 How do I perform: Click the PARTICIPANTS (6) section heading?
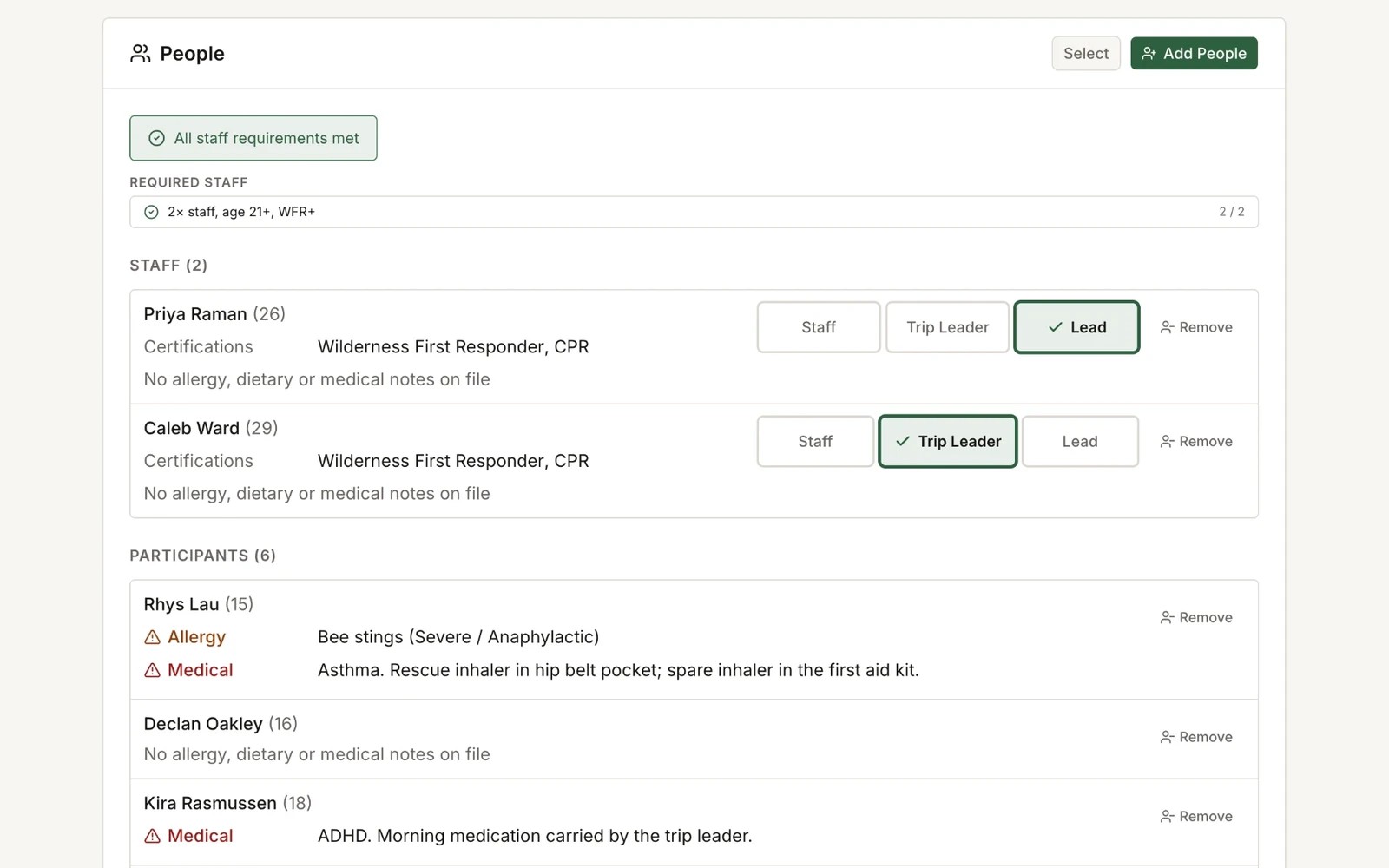pyautogui.click(x=203, y=556)
